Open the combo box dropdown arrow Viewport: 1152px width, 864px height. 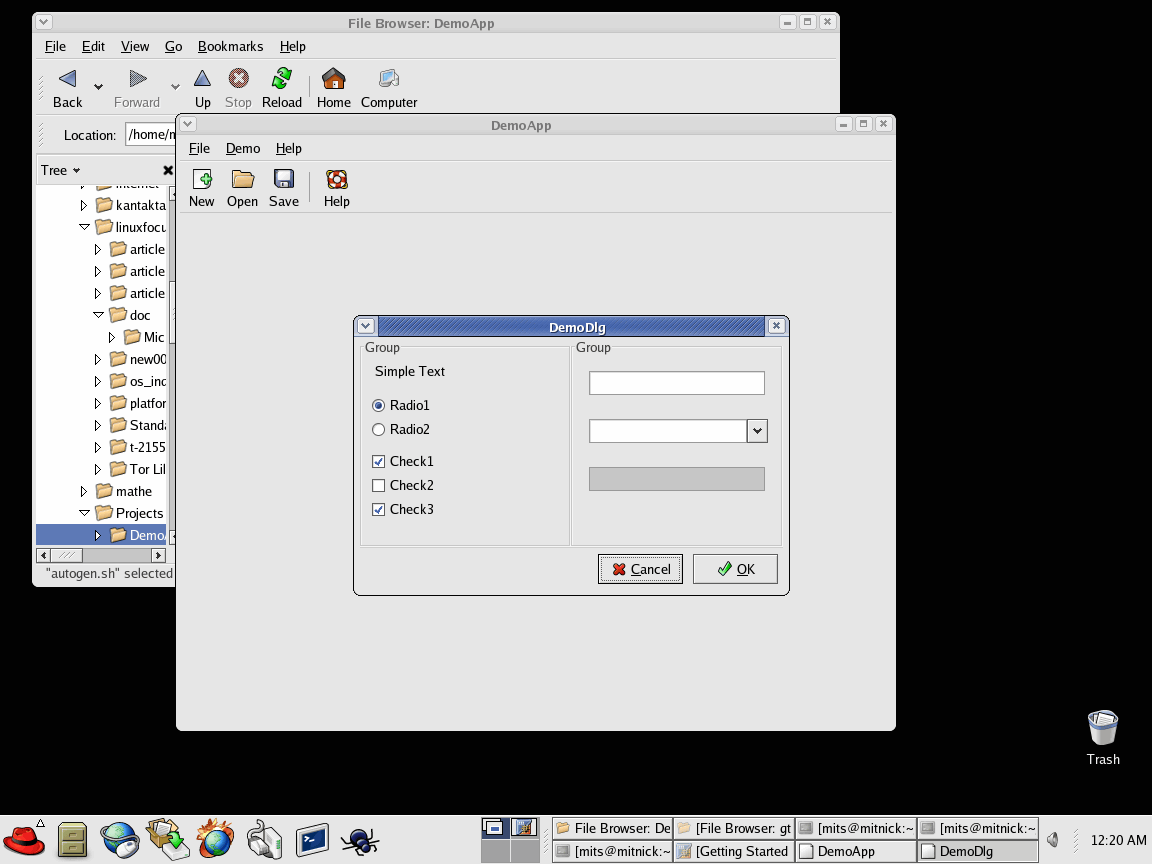(757, 431)
